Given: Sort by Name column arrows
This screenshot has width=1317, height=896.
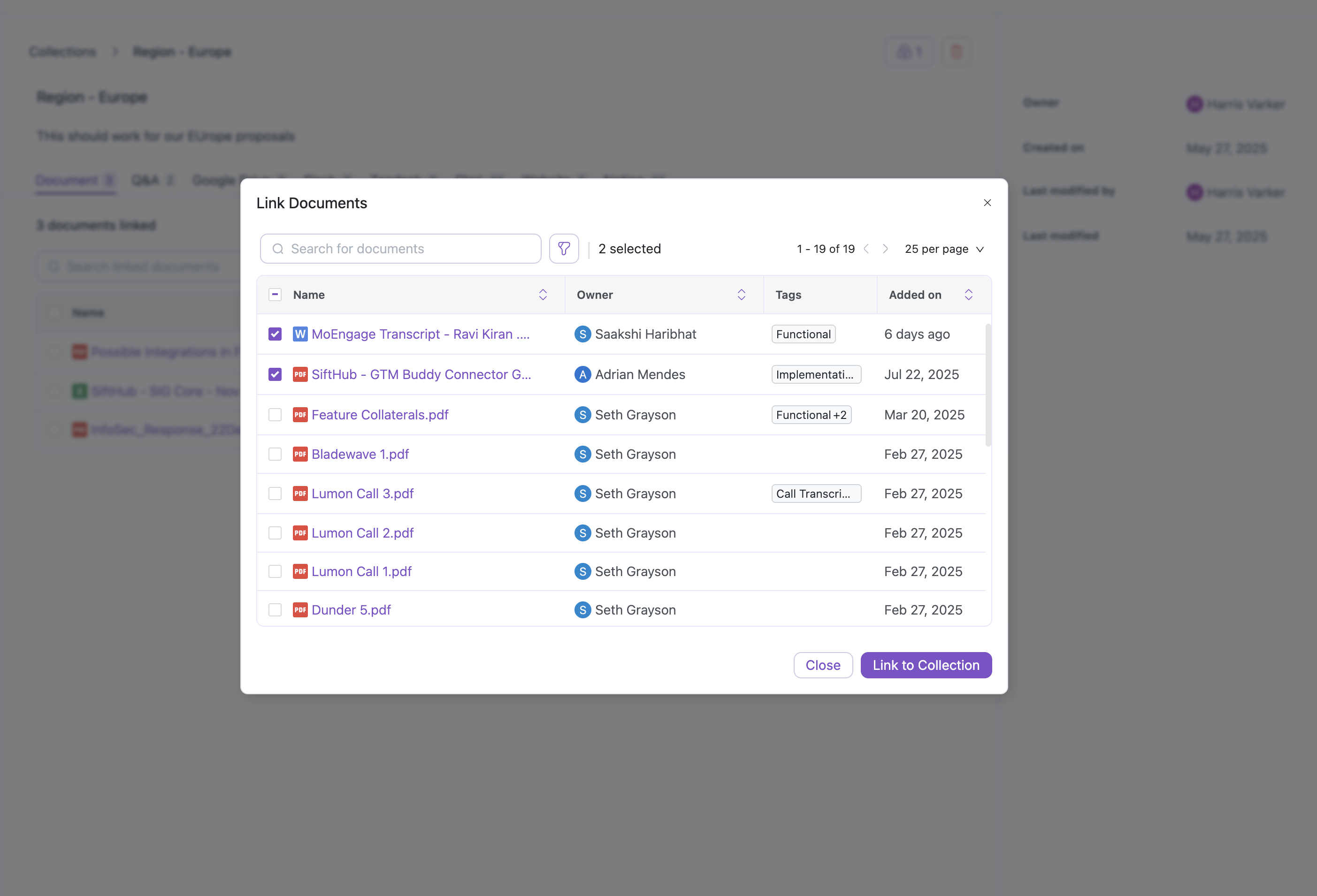Looking at the screenshot, I should [x=542, y=295].
